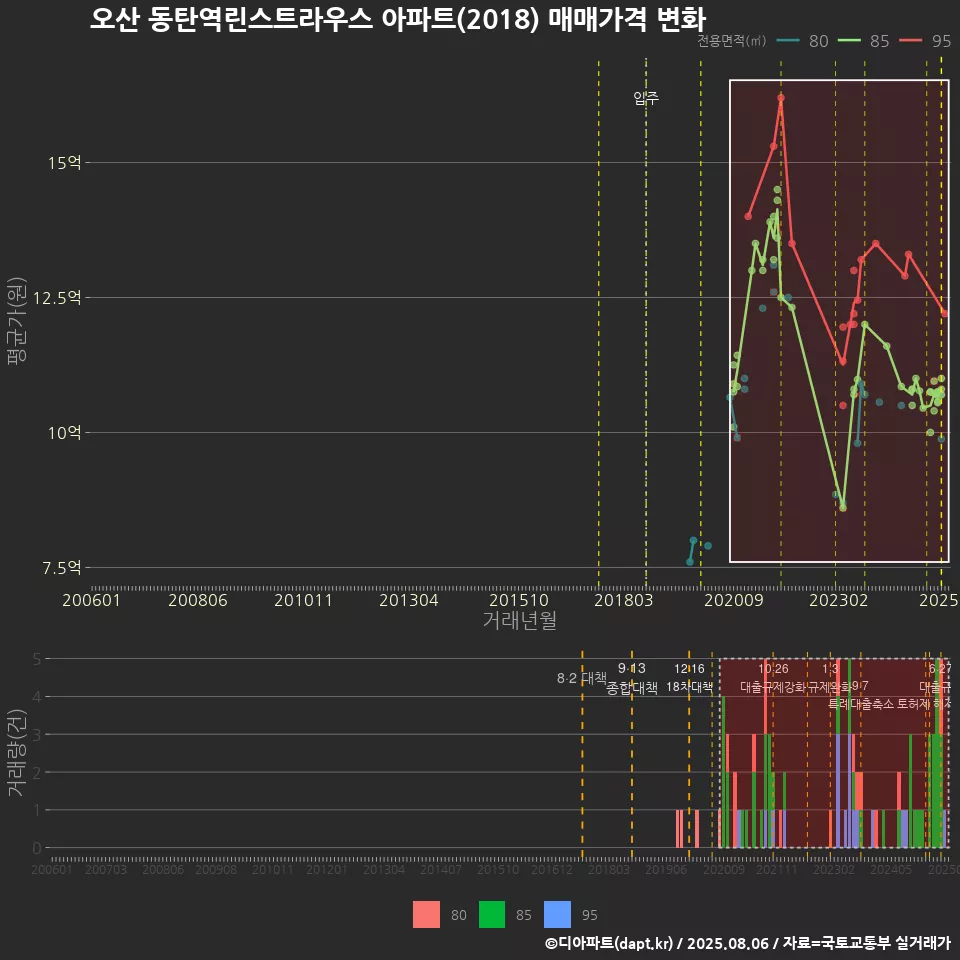This screenshot has height=960, width=960.
Task: Click the green 85 legend swatch
Action: click(492, 915)
